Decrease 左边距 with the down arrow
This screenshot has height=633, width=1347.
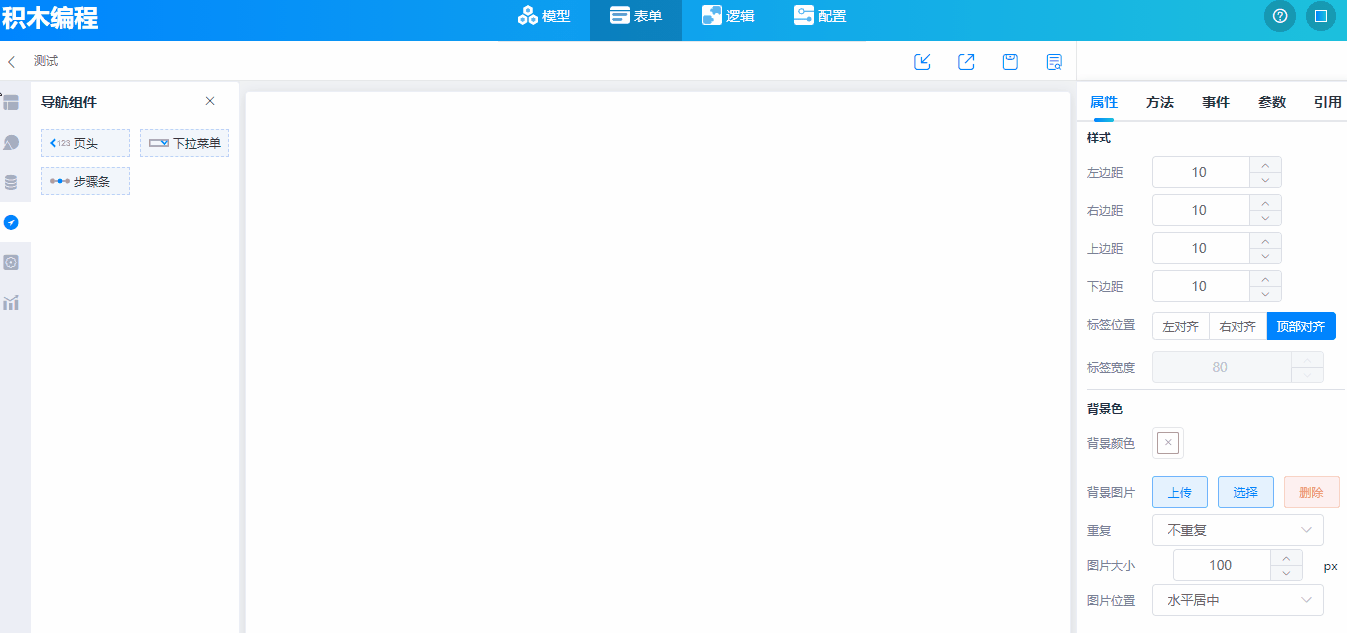point(1266,180)
